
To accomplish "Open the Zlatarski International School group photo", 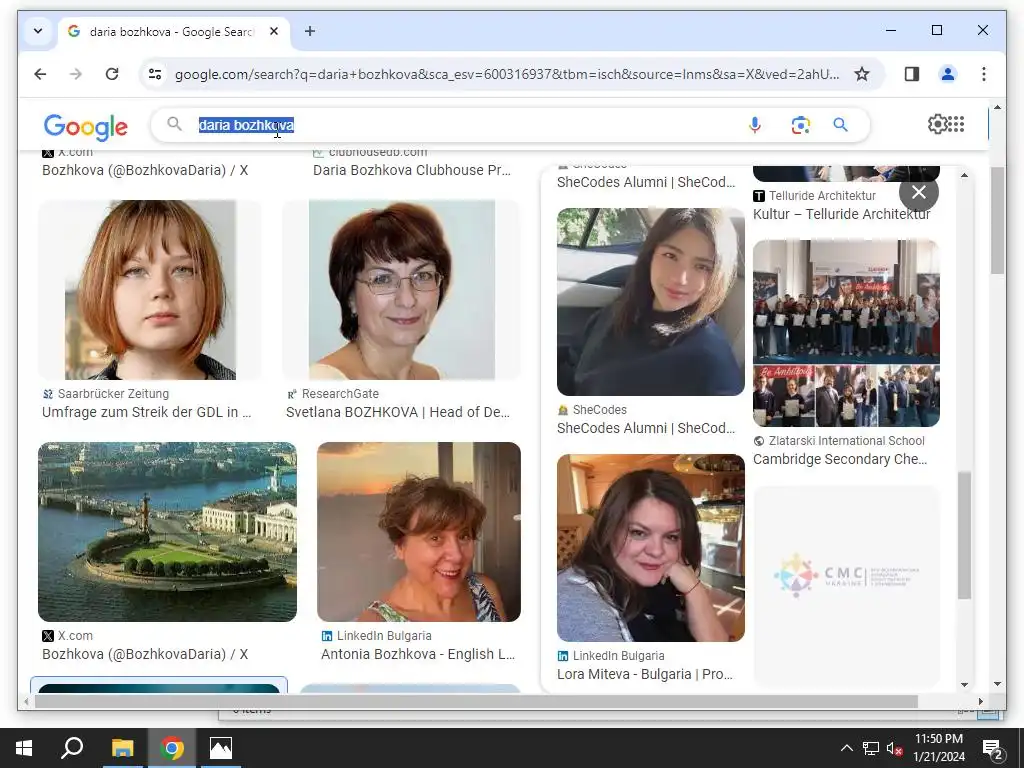I will pyautogui.click(x=846, y=333).
